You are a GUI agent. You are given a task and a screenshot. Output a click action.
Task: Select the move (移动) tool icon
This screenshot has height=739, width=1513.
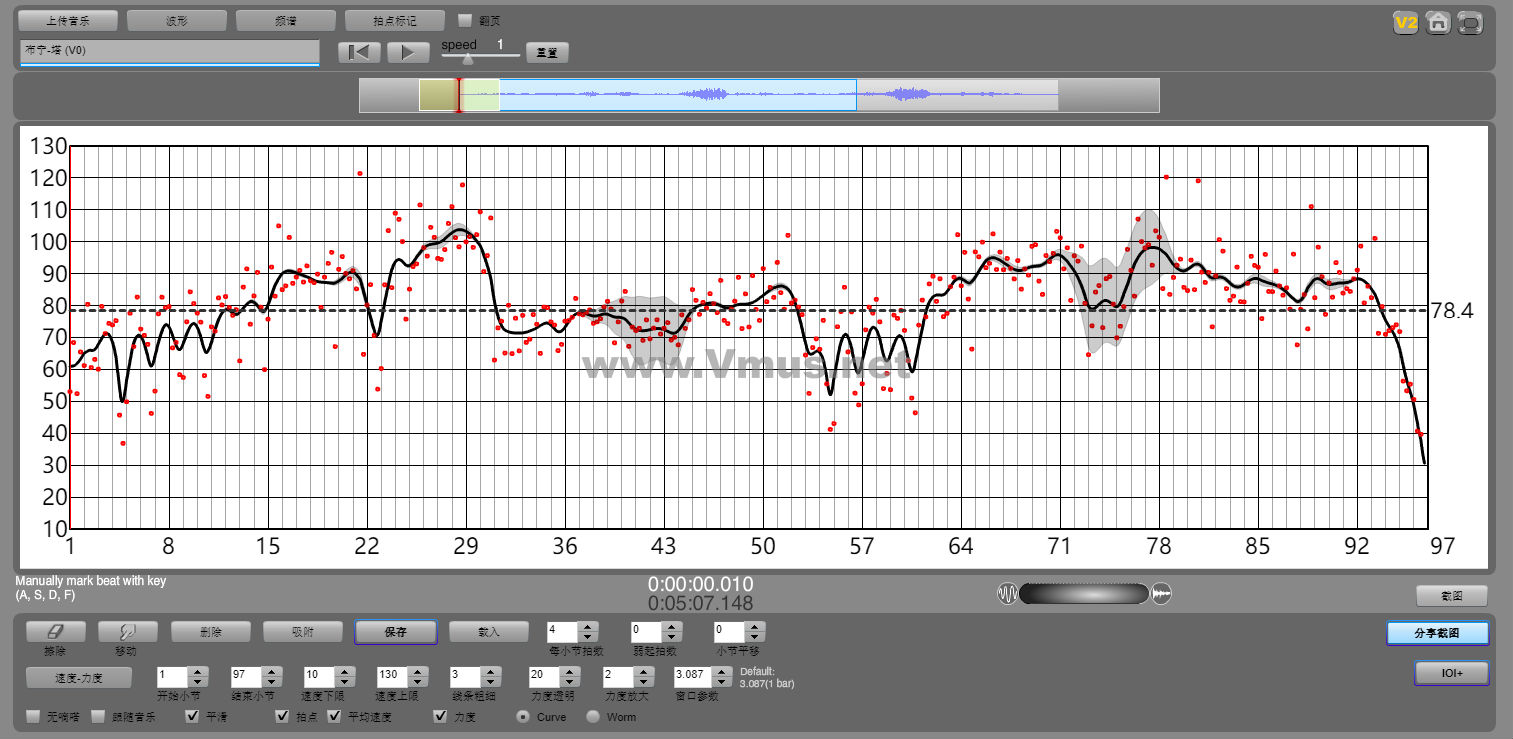click(127, 632)
